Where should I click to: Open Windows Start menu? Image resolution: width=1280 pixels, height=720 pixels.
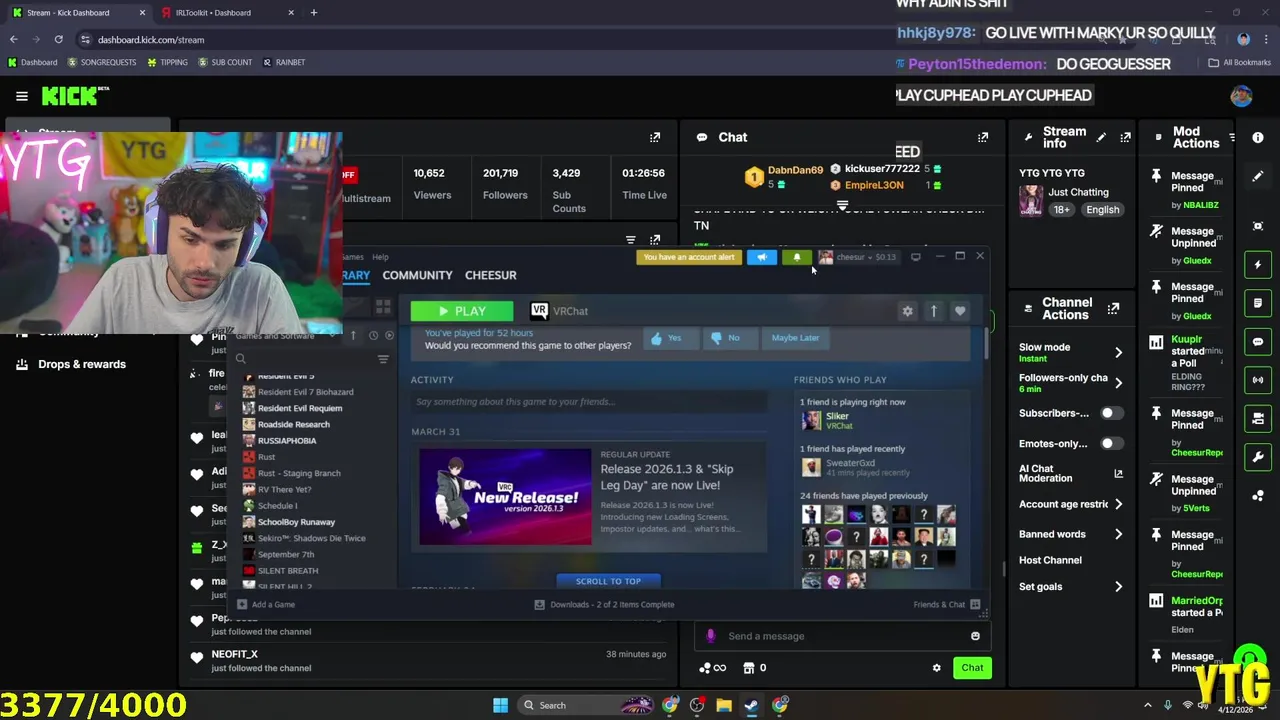point(500,705)
